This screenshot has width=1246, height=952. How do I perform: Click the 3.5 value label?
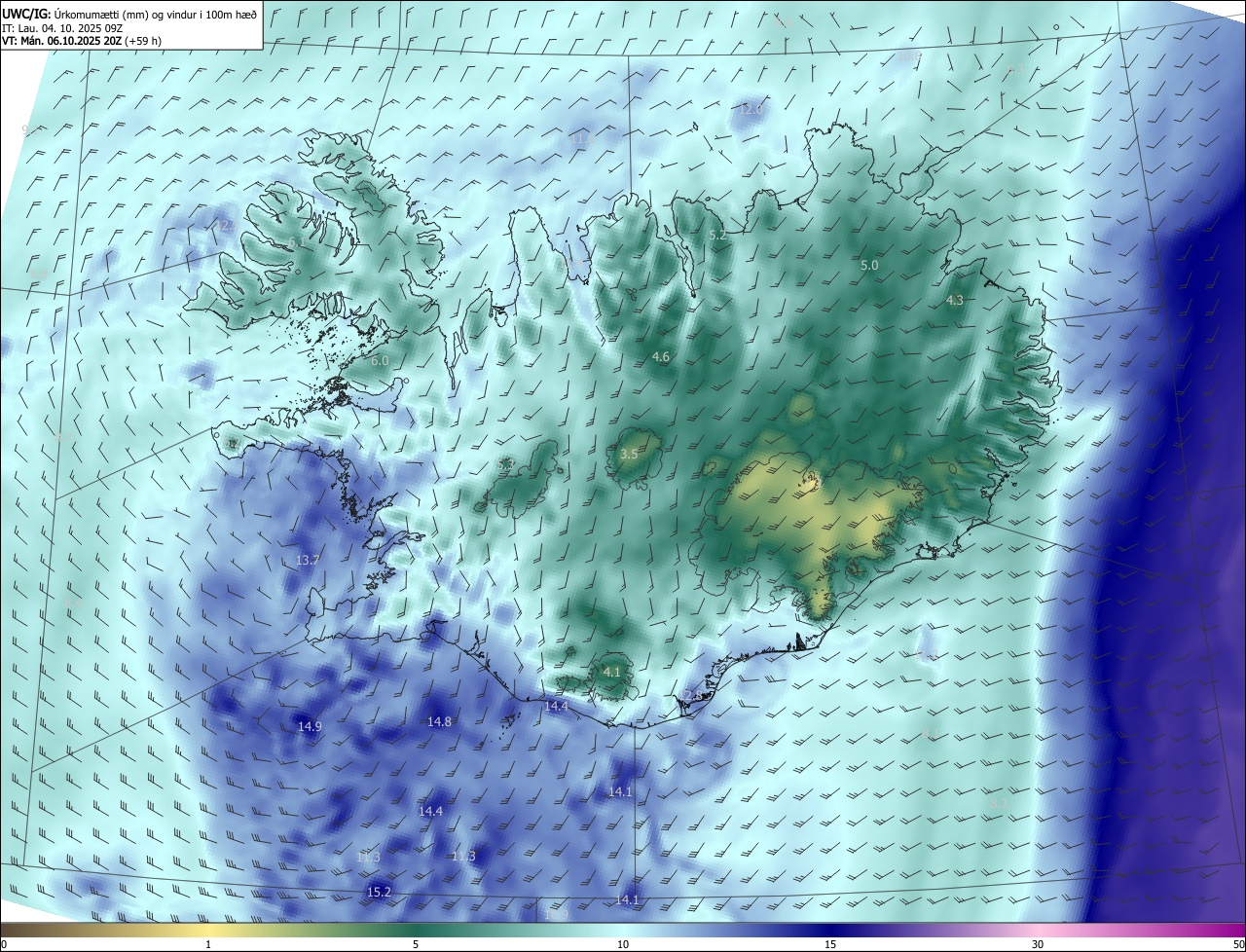629,454
